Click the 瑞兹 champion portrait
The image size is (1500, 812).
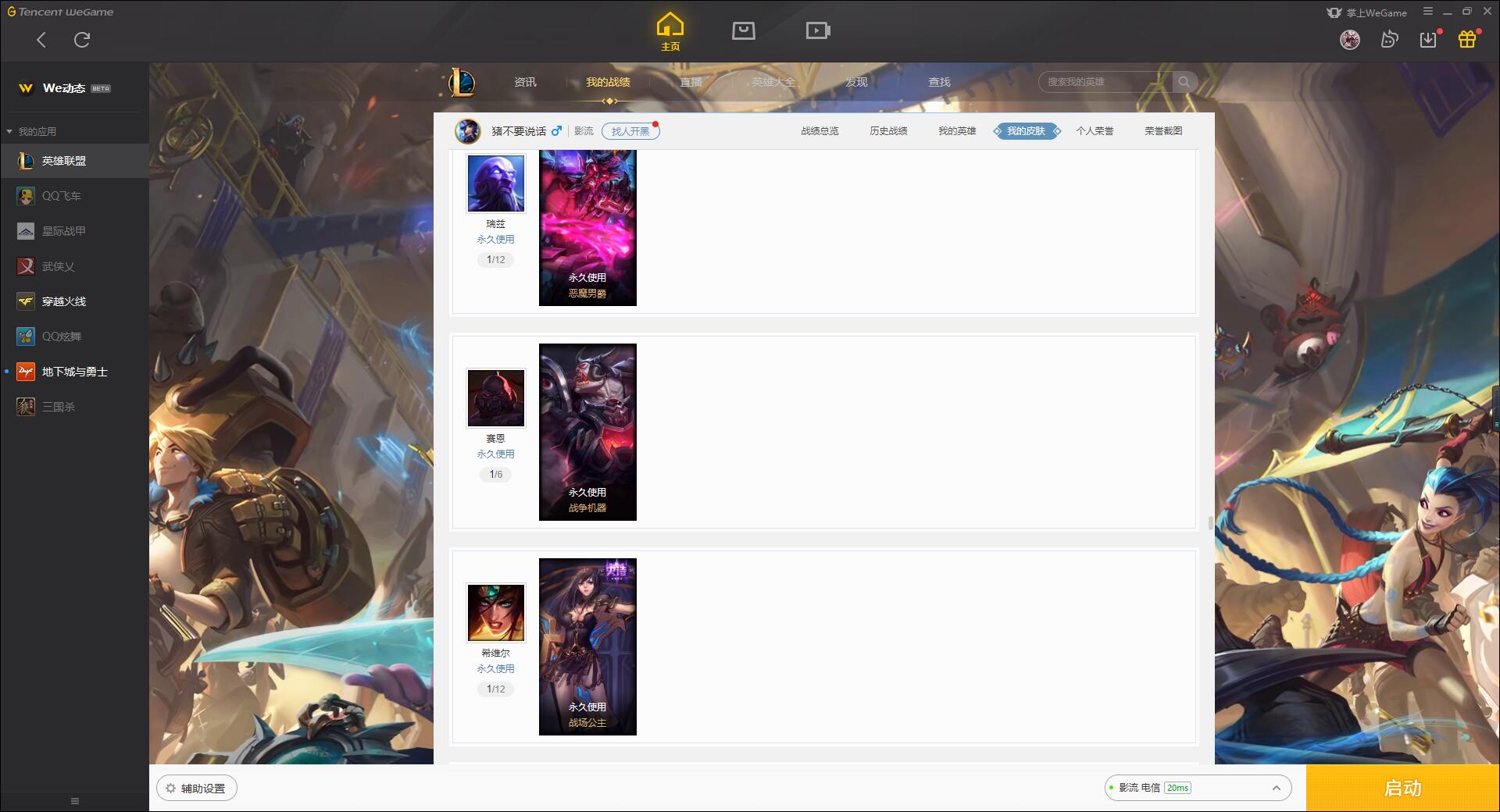tap(496, 183)
